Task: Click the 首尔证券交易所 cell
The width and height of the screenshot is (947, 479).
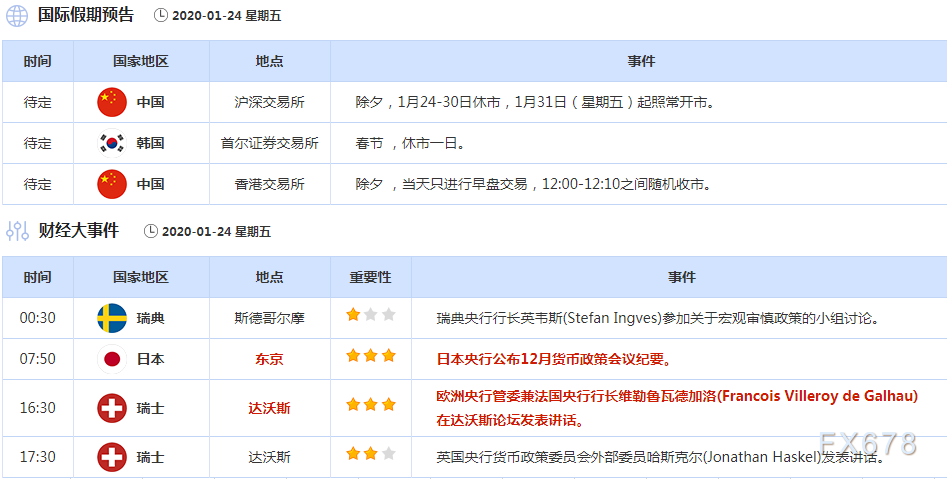Action: pos(269,143)
